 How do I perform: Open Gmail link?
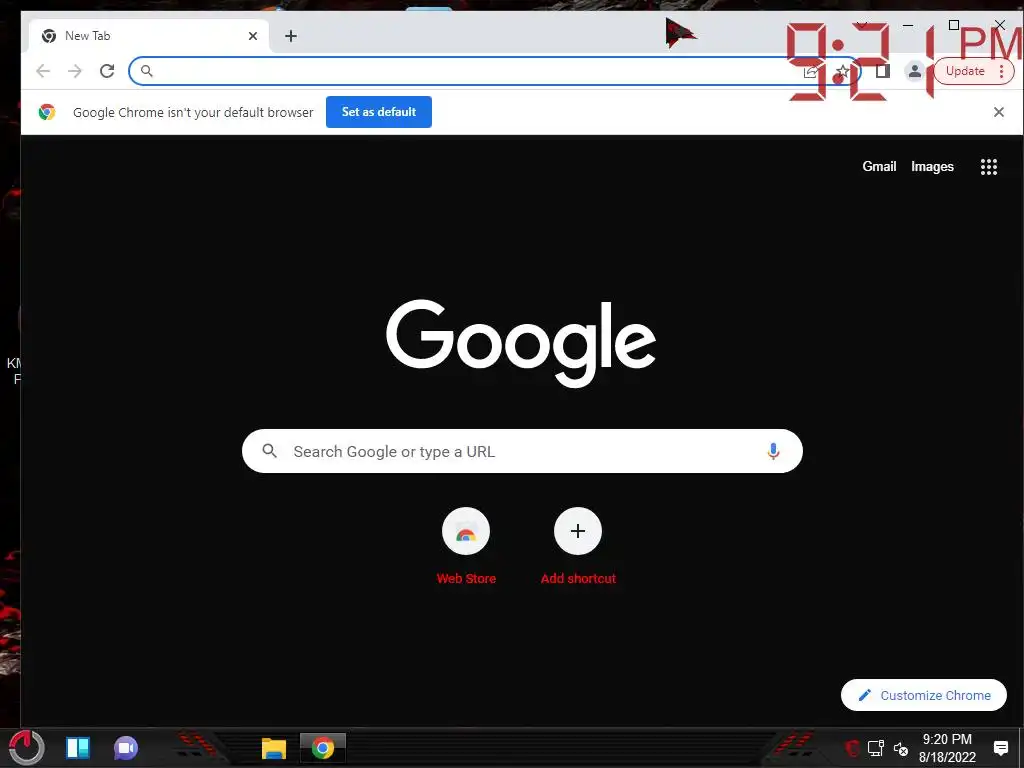point(879,167)
